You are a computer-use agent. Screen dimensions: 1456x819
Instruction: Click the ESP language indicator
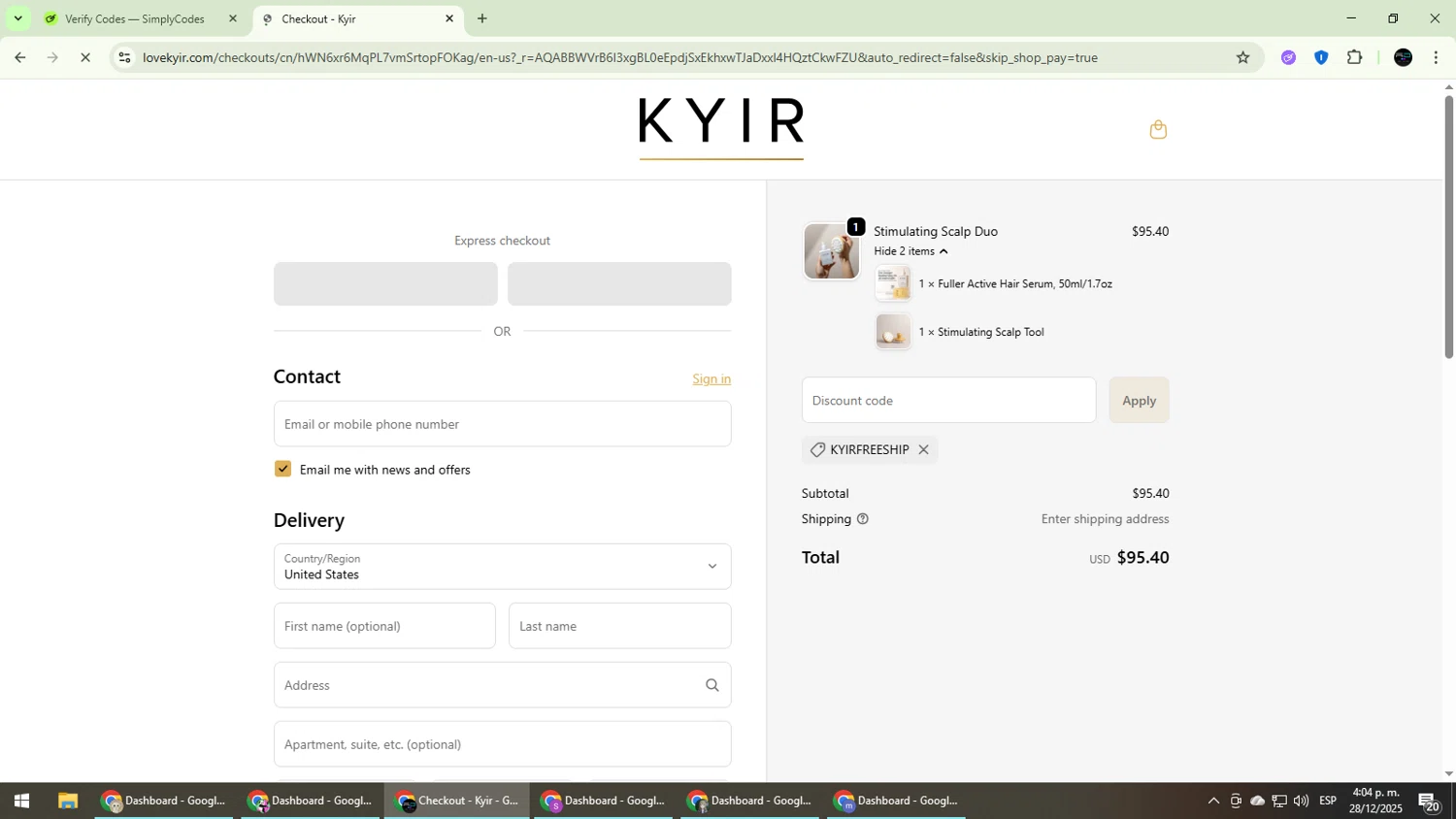click(1328, 801)
